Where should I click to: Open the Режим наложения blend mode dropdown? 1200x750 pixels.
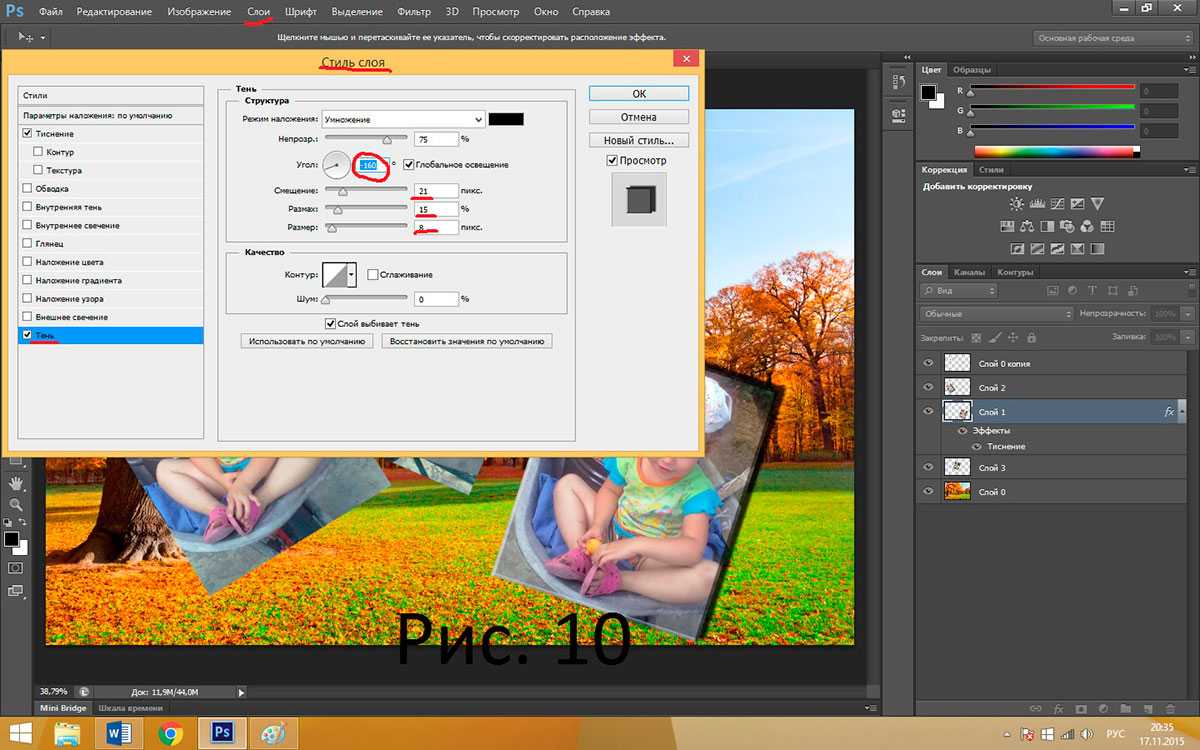click(x=403, y=119)
